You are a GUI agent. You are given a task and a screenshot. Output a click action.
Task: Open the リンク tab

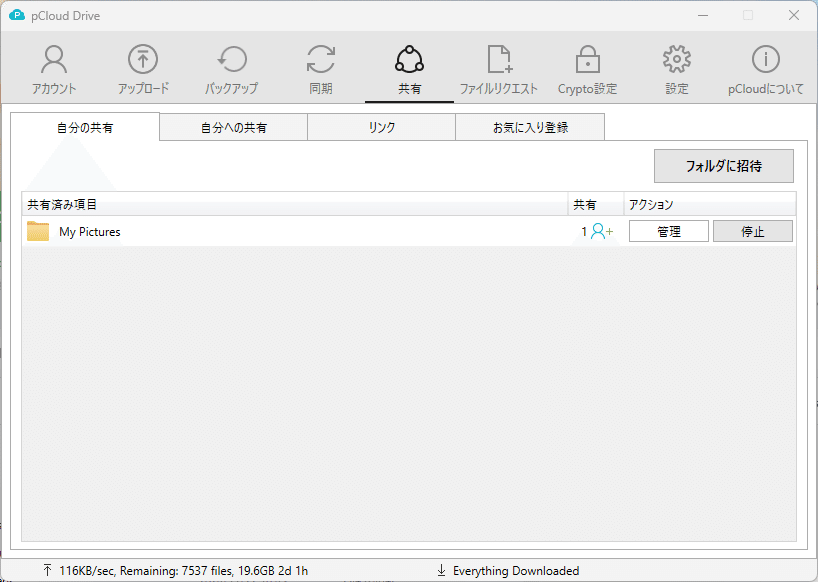(x=381, y=127)
